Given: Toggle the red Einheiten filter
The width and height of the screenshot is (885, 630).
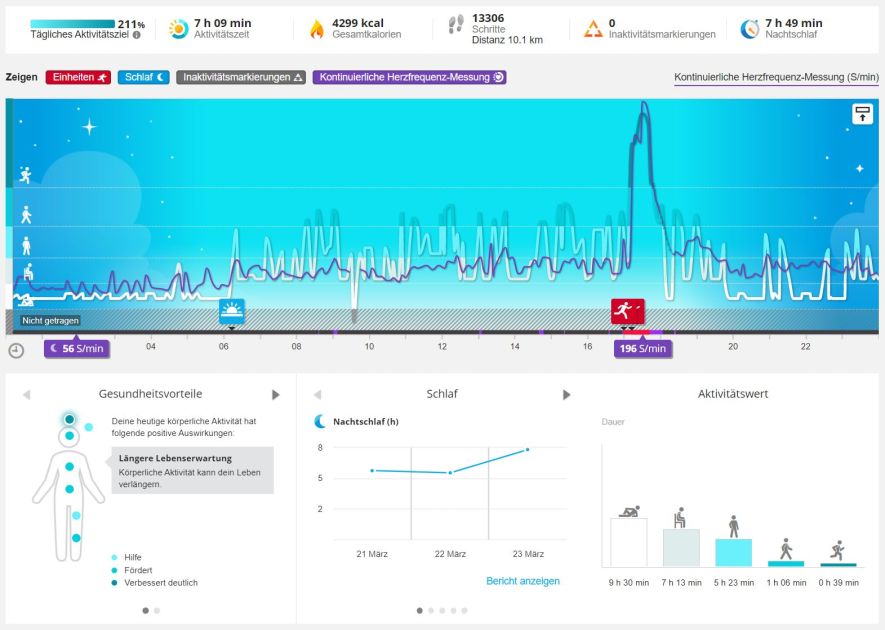Looking at the screenshot, I should point(78,77).
